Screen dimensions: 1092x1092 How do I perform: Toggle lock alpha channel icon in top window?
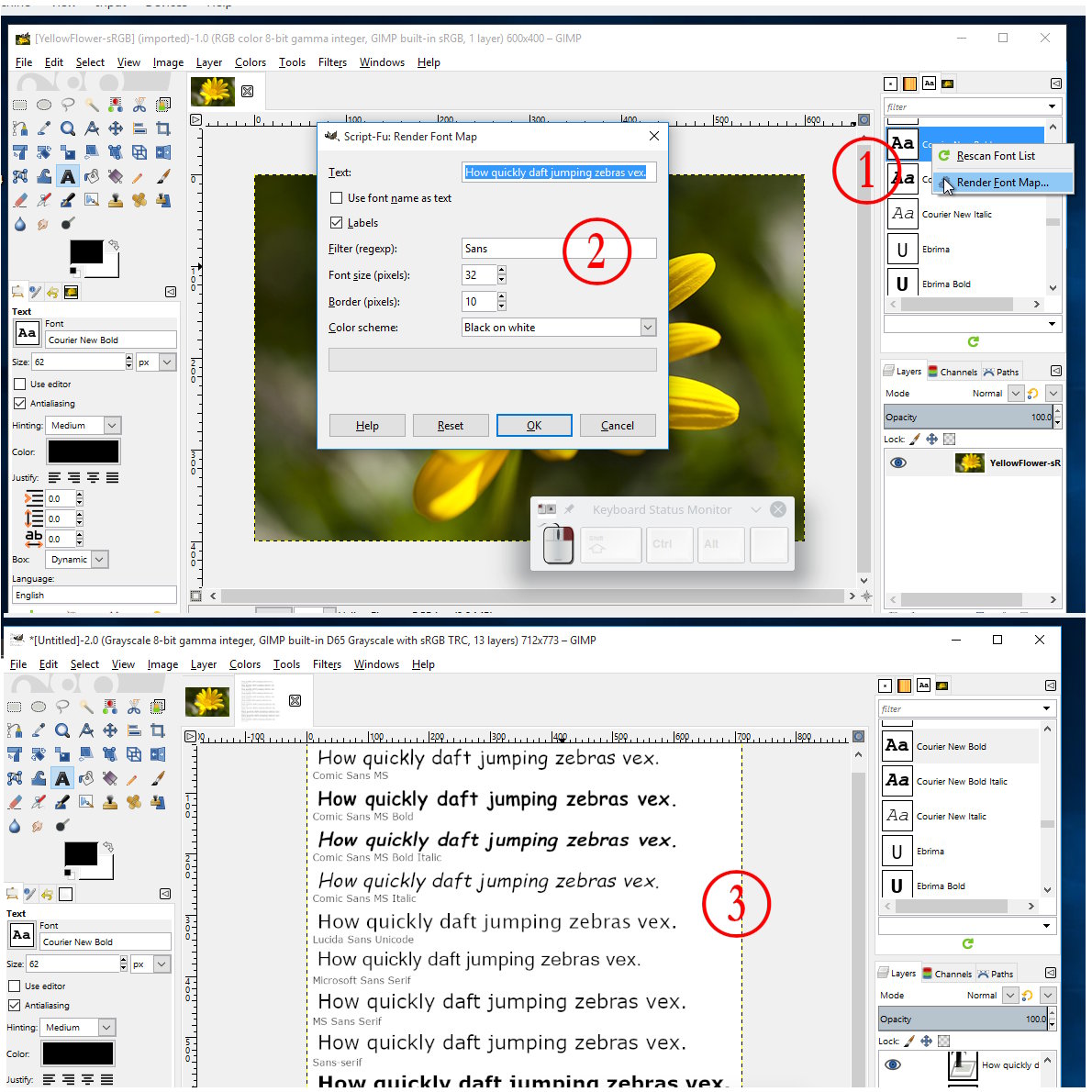[x=949, y=439]
